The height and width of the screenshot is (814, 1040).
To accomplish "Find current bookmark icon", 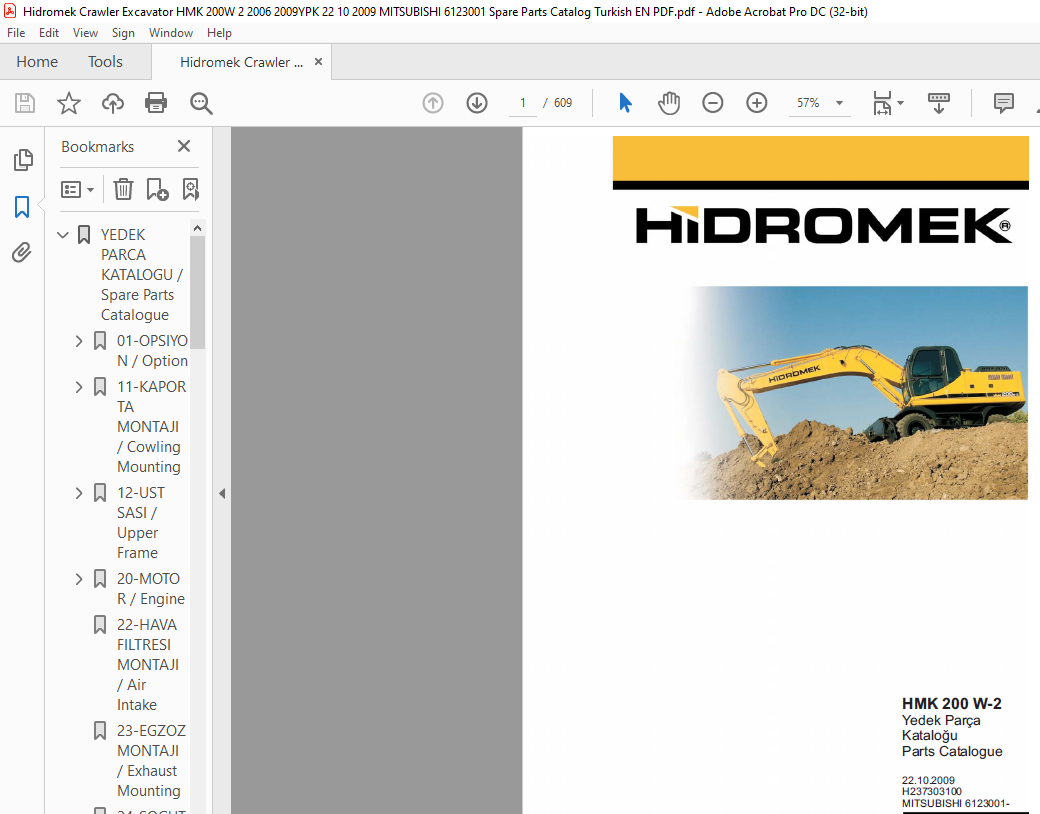I will 190,189.
